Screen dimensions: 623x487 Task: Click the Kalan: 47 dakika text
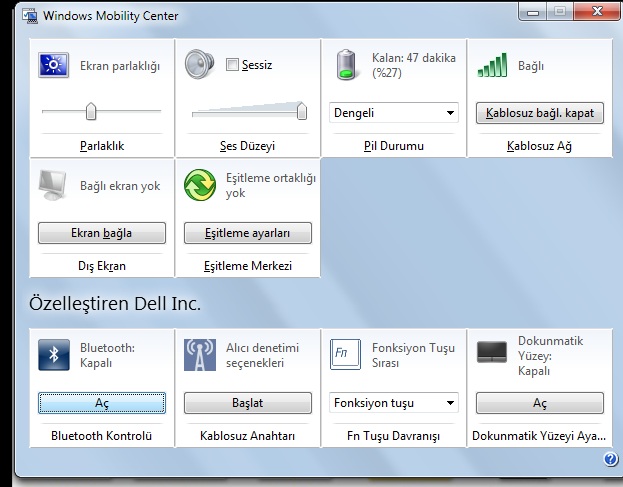(414, 58)
